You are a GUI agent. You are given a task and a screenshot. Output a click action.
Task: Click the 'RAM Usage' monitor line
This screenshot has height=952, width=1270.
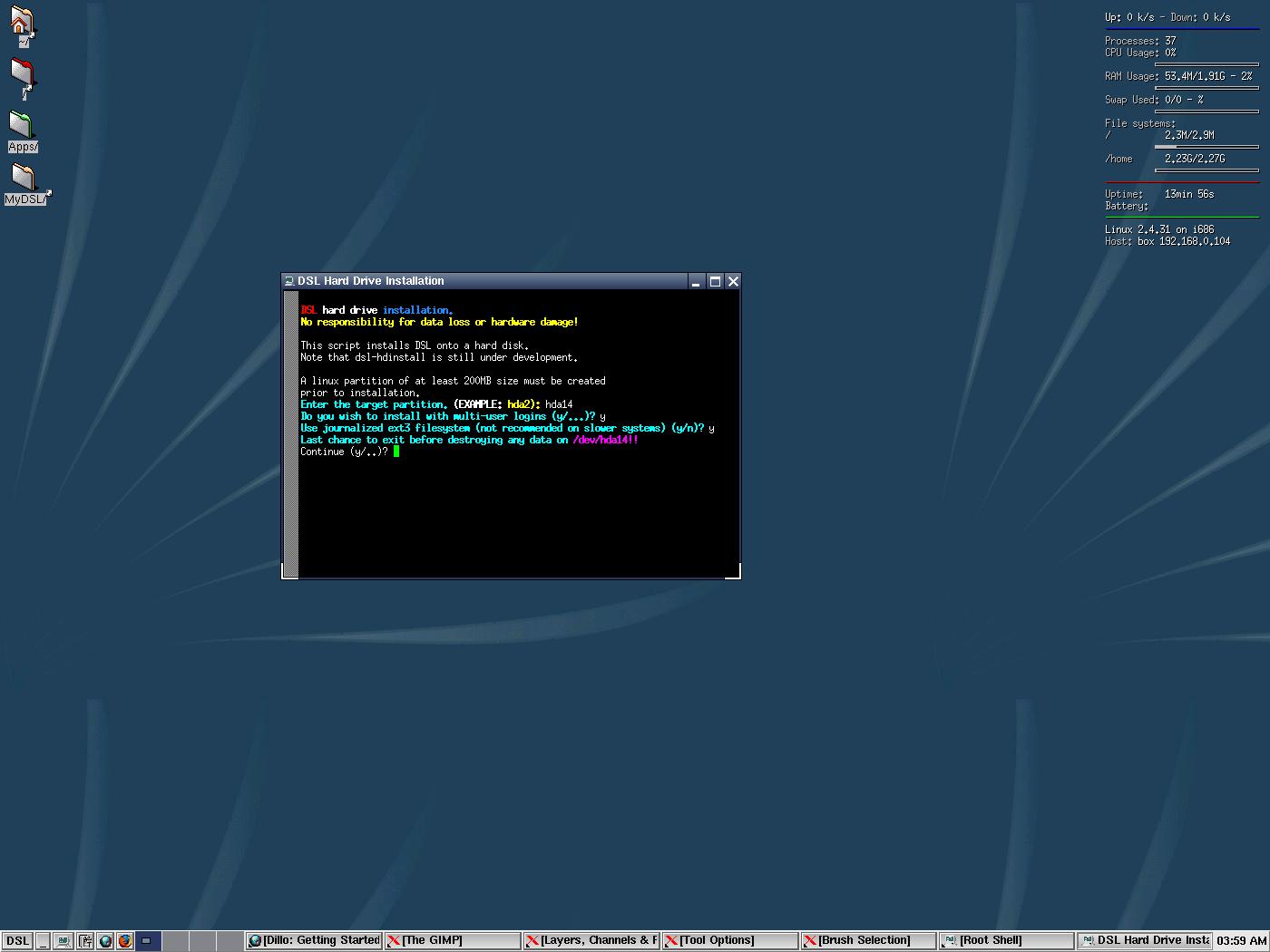coord(1178,76)
